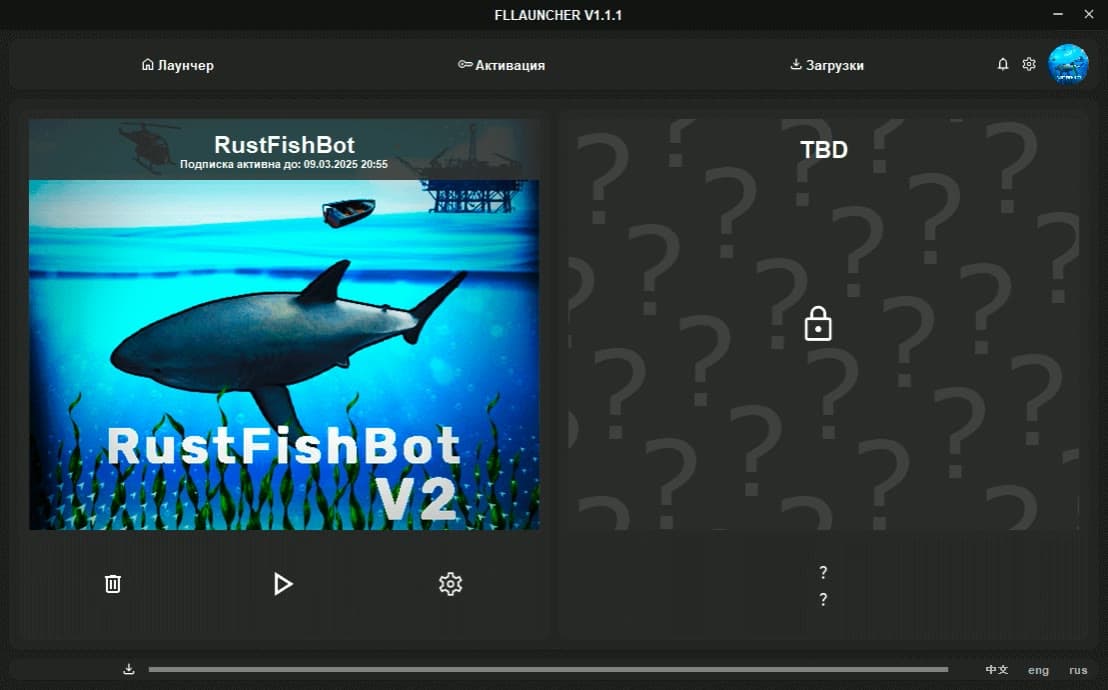Screen dimensions: 1108x690
Task: Click the download icon next to the progress bar
Action: [129, 668]
